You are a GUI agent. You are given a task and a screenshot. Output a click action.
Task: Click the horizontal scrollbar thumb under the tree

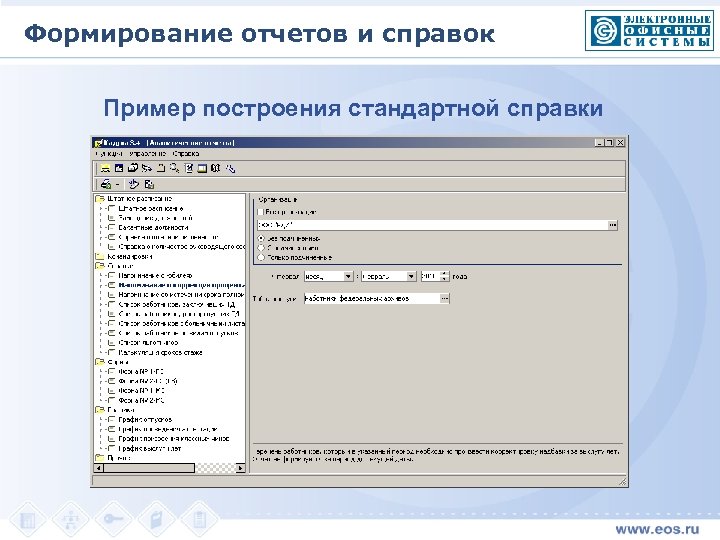pyautogui.click(x=149, y=468)
